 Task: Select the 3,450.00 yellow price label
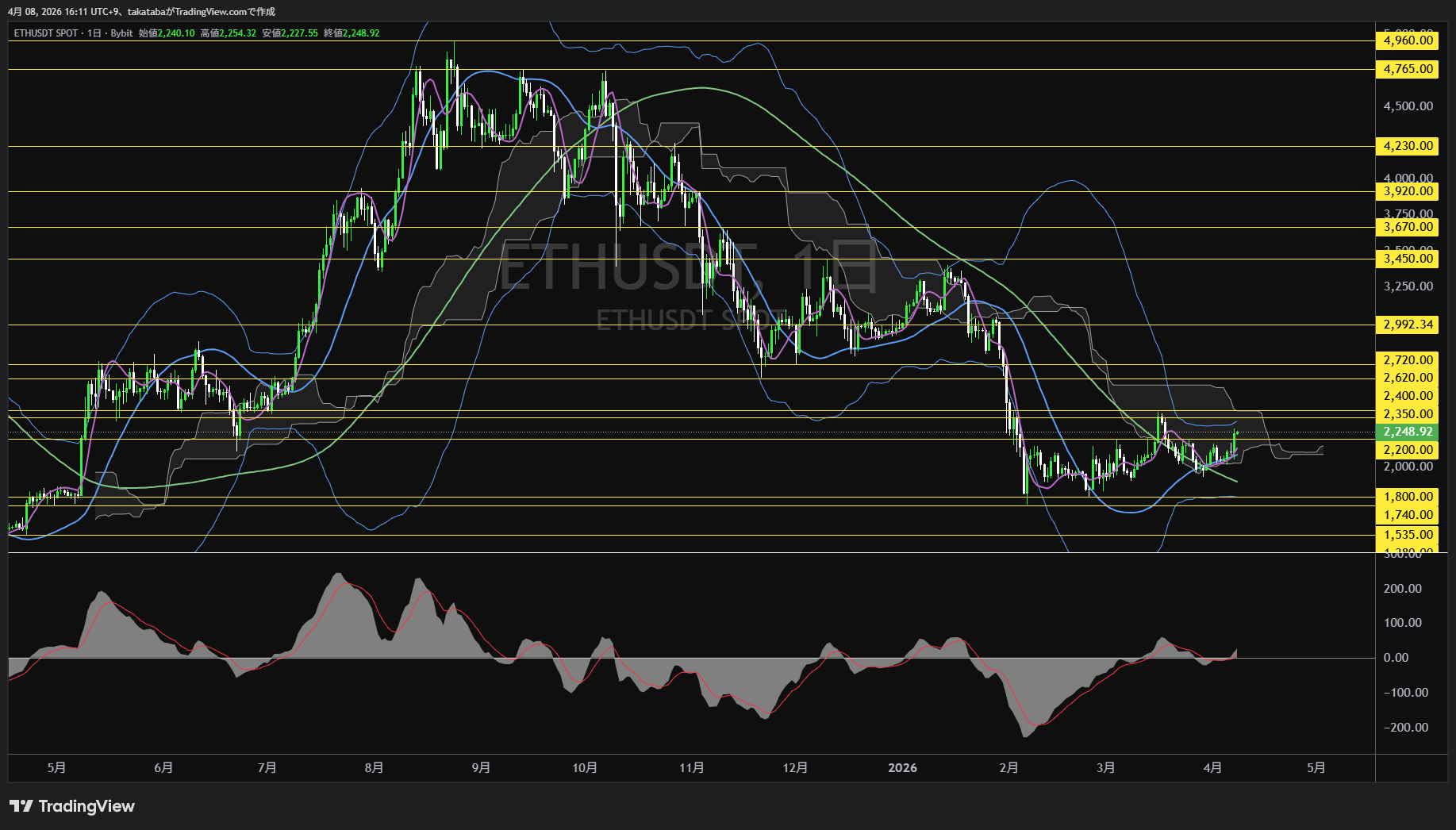coord(1408,259)
